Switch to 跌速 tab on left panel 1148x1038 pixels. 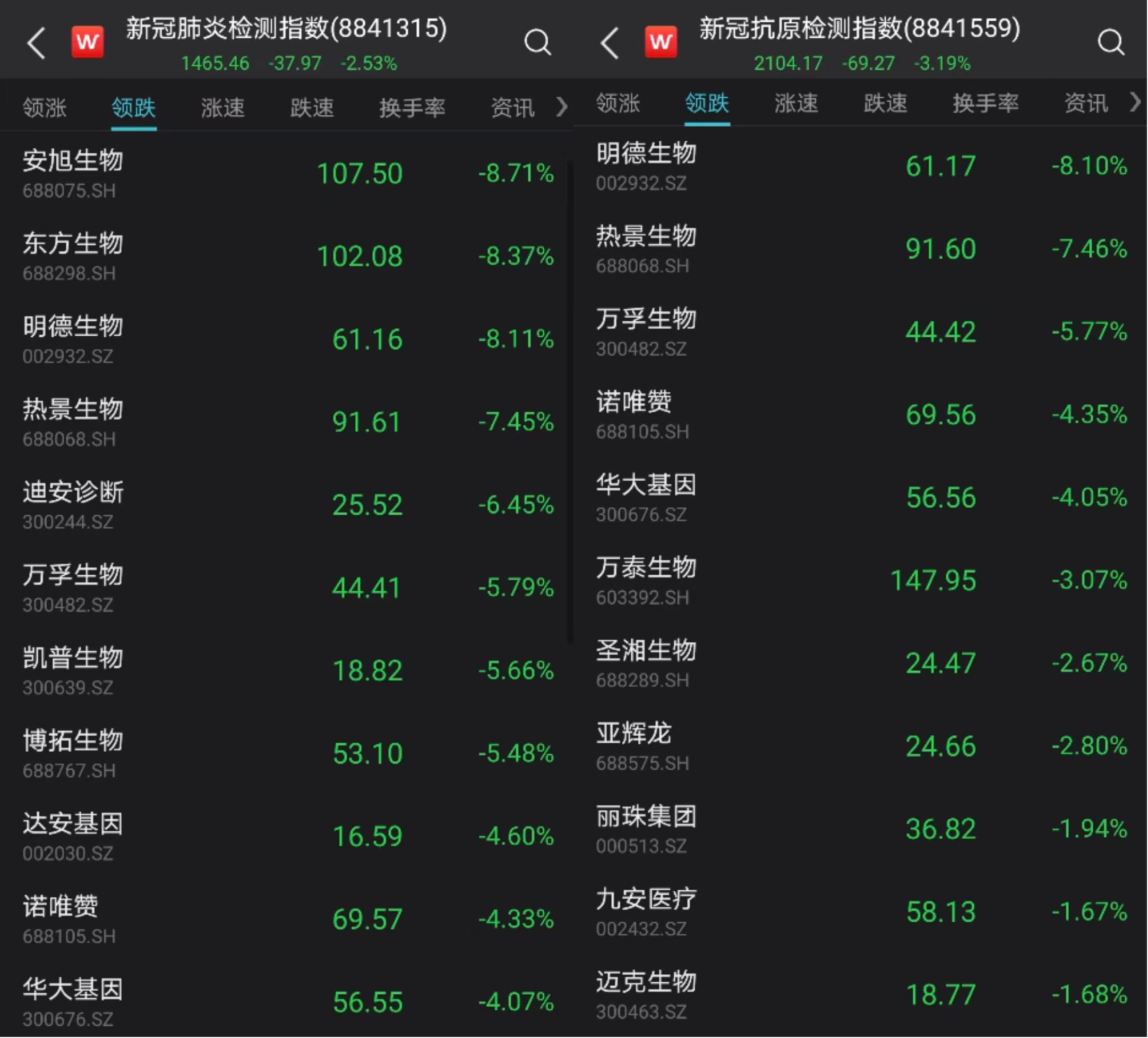pyautogui.click(x=311, y=107)
